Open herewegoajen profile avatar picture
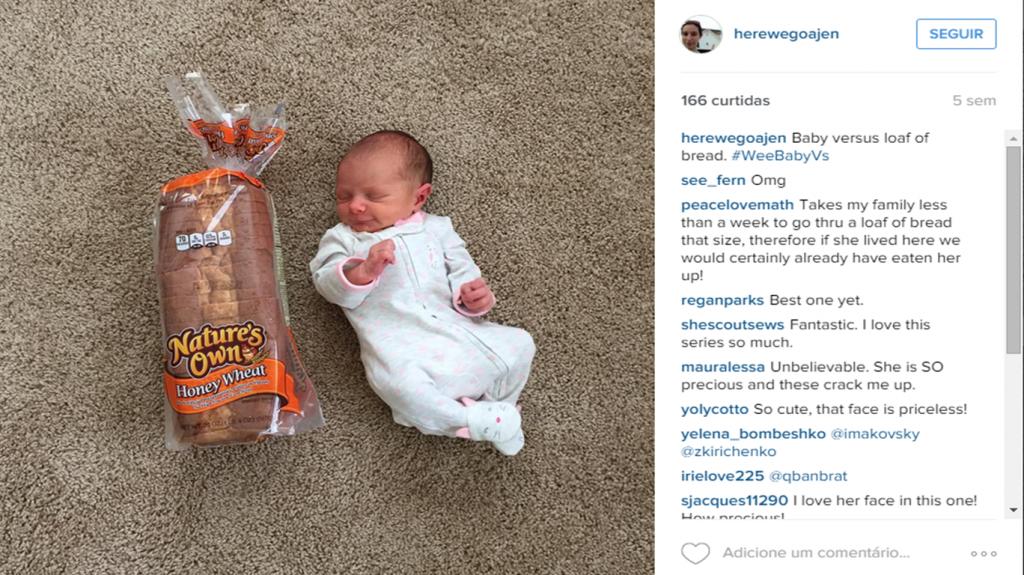Image resolution: width=1024 pixels, height=575 pixels. [x=701, y=34]
